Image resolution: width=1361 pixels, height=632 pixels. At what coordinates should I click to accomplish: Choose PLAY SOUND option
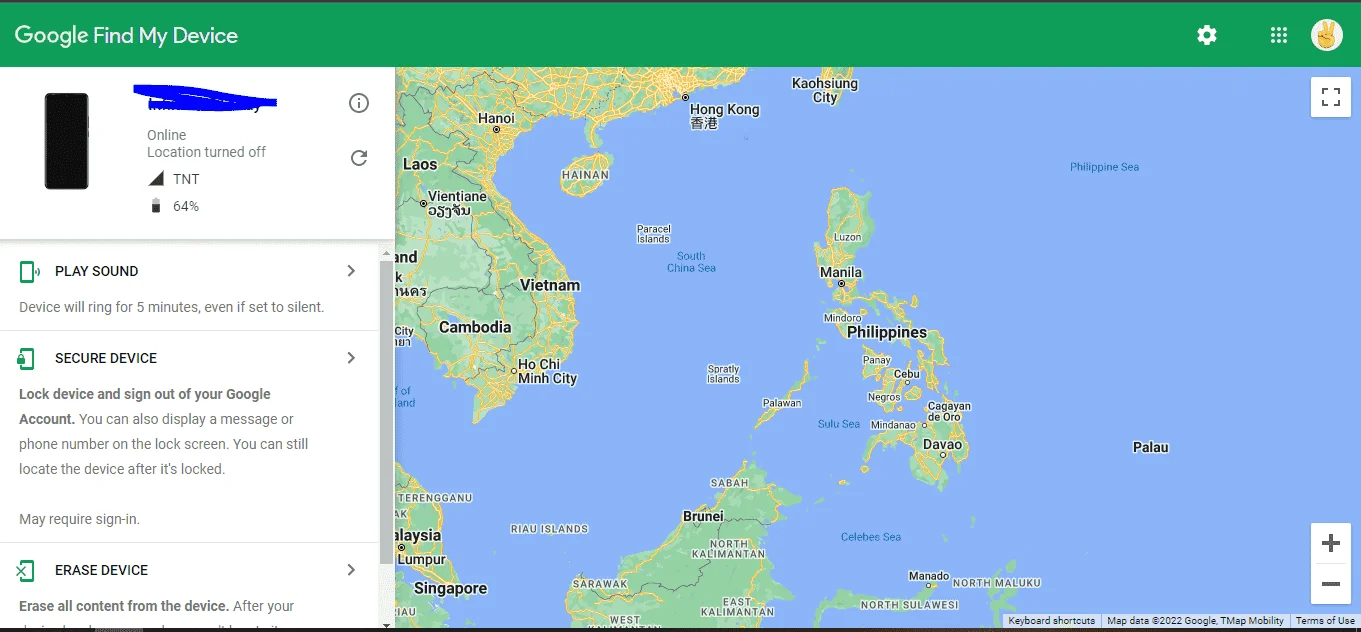tap(97, 271)
